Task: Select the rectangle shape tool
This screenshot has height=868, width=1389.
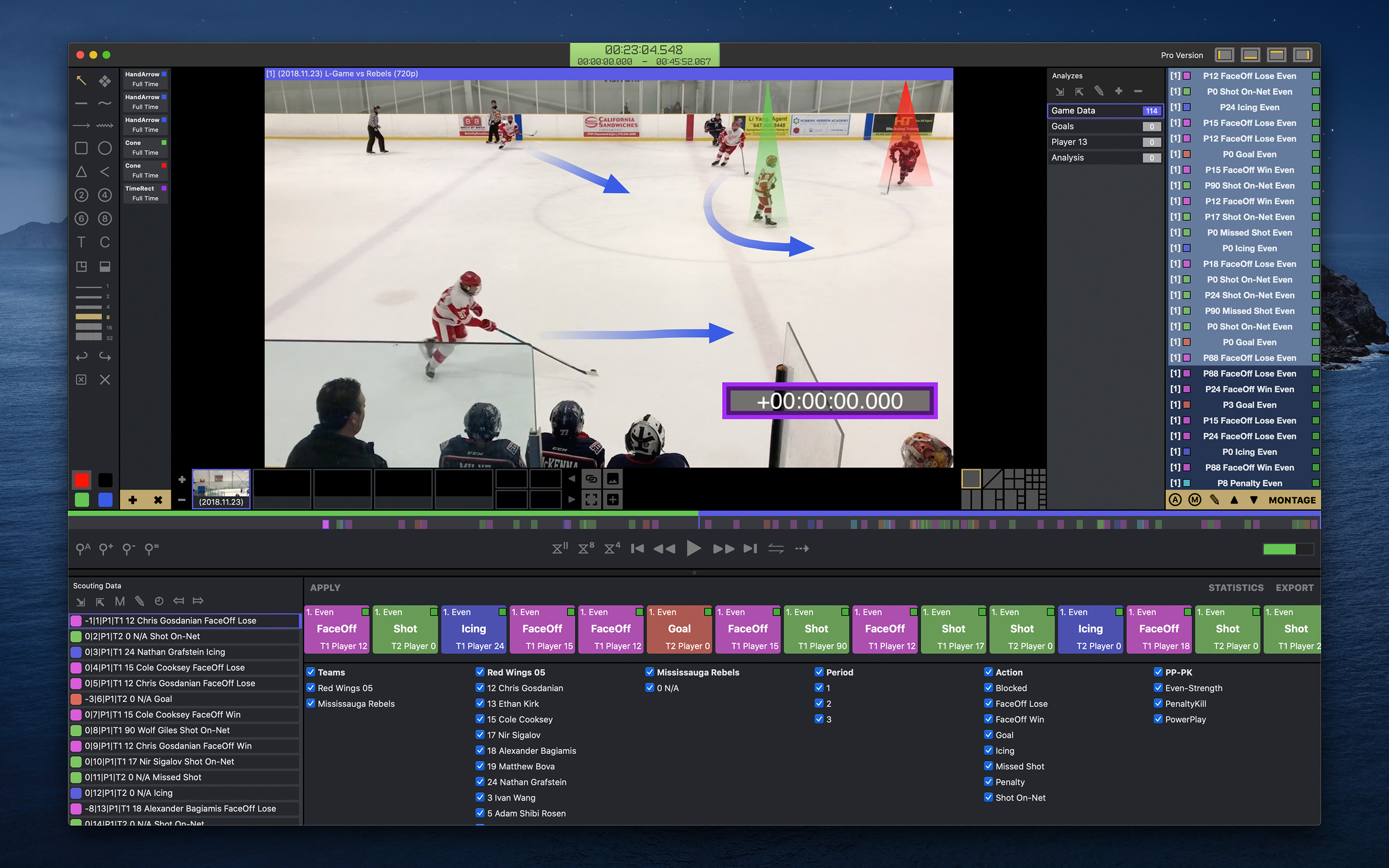Action: (82, 148)
